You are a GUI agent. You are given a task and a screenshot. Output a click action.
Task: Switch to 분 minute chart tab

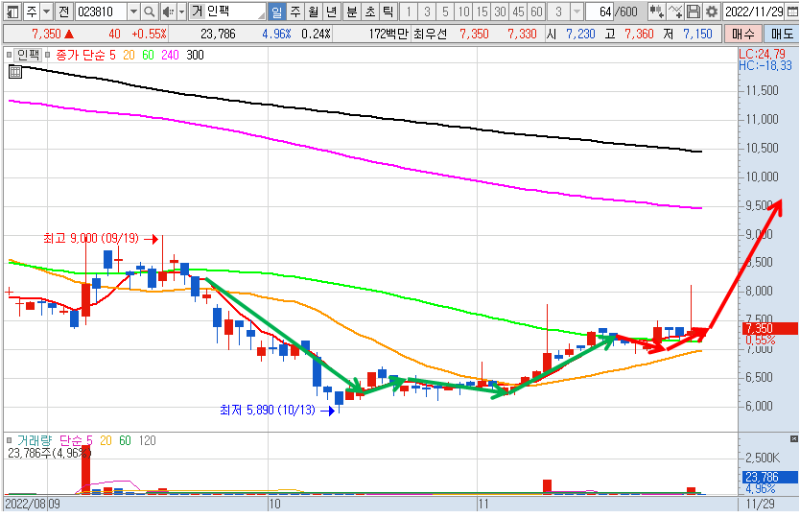352,11
